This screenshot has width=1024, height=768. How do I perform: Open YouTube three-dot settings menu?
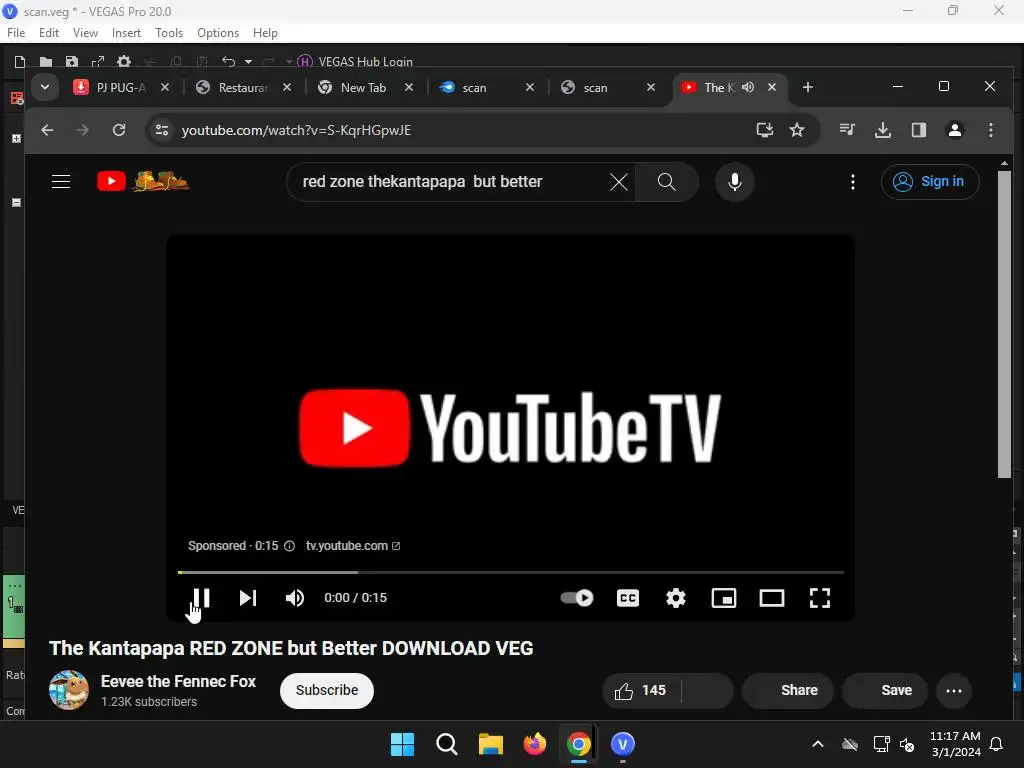852,182
